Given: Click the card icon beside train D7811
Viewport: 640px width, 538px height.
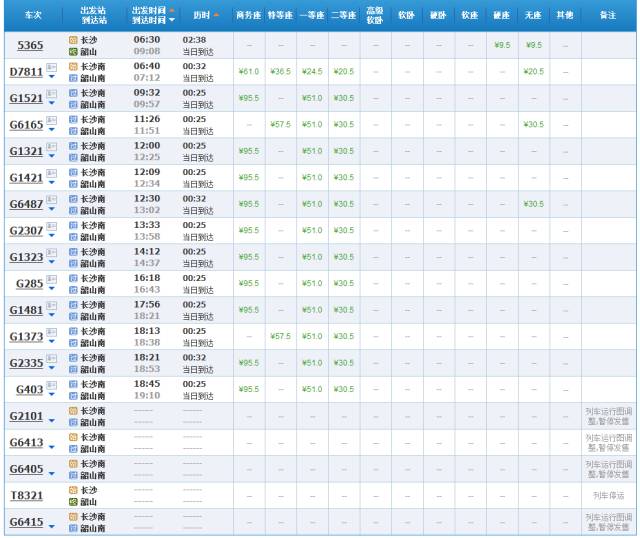Looking at the screenshot, I should (x=51, y=67).
